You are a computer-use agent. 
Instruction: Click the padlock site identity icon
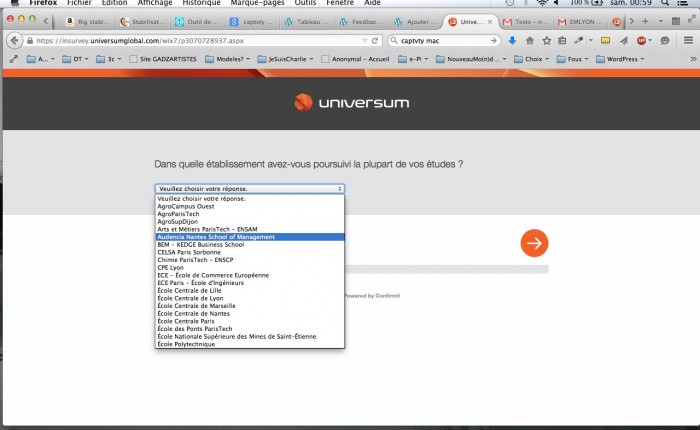click(30, 41)
